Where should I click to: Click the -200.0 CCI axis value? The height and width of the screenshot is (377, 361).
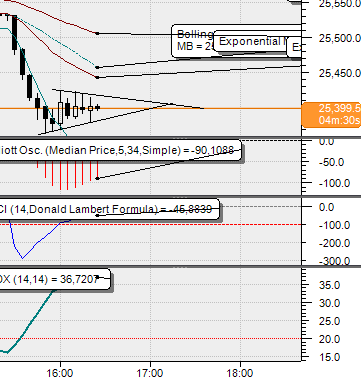pyautogui.click(x=334, y=243)
